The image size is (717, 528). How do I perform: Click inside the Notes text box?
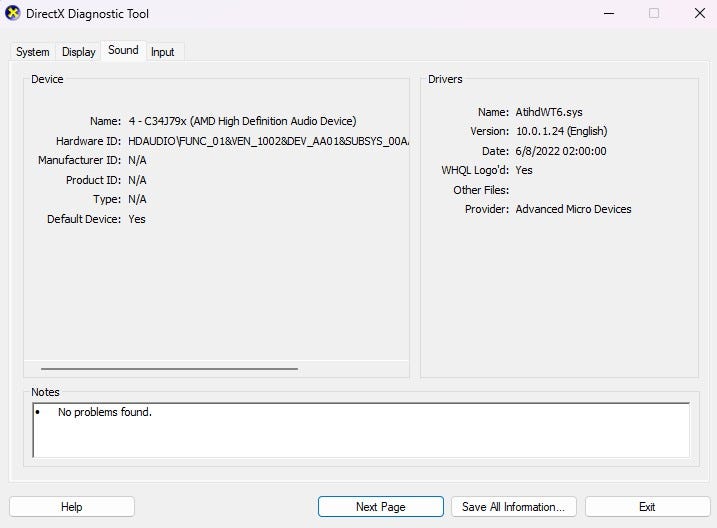361,430
